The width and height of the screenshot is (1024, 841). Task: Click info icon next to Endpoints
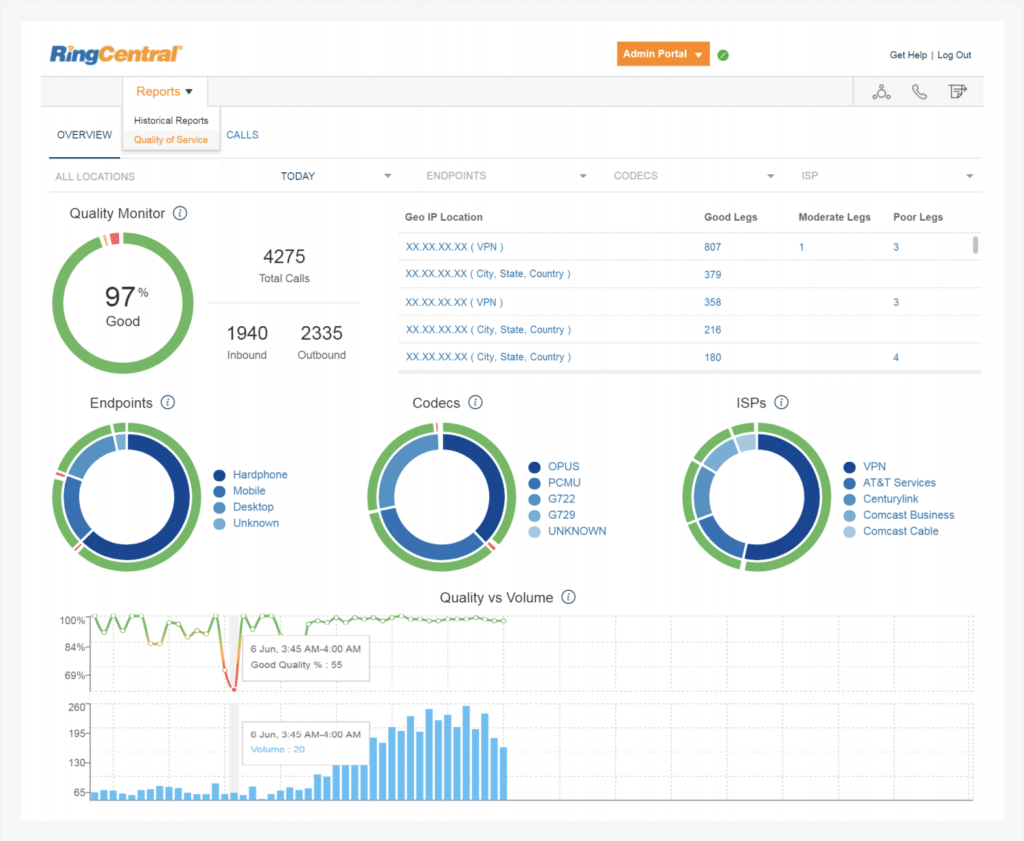(x=168, y=403)
